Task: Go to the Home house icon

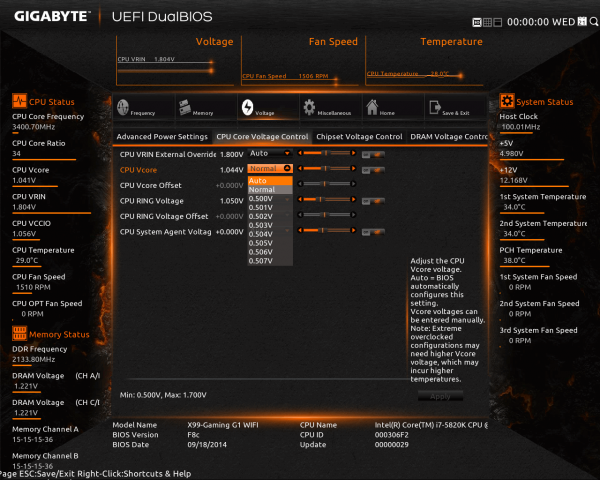Action: (x=372, y=107)
